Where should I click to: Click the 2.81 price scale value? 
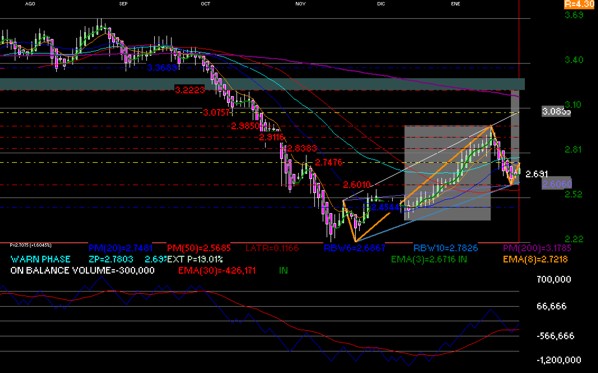click(x=574, y=150)
